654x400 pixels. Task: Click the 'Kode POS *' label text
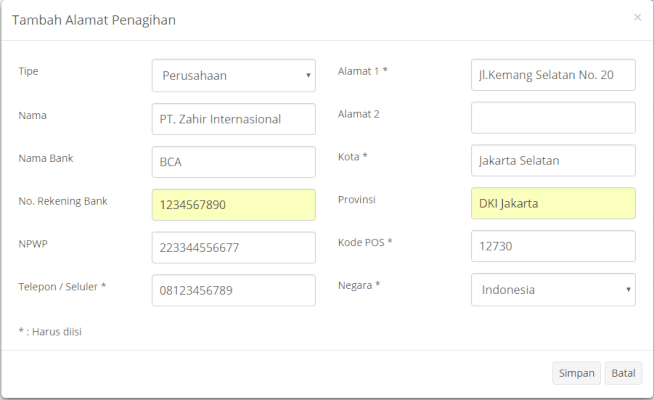click(365, 243)
